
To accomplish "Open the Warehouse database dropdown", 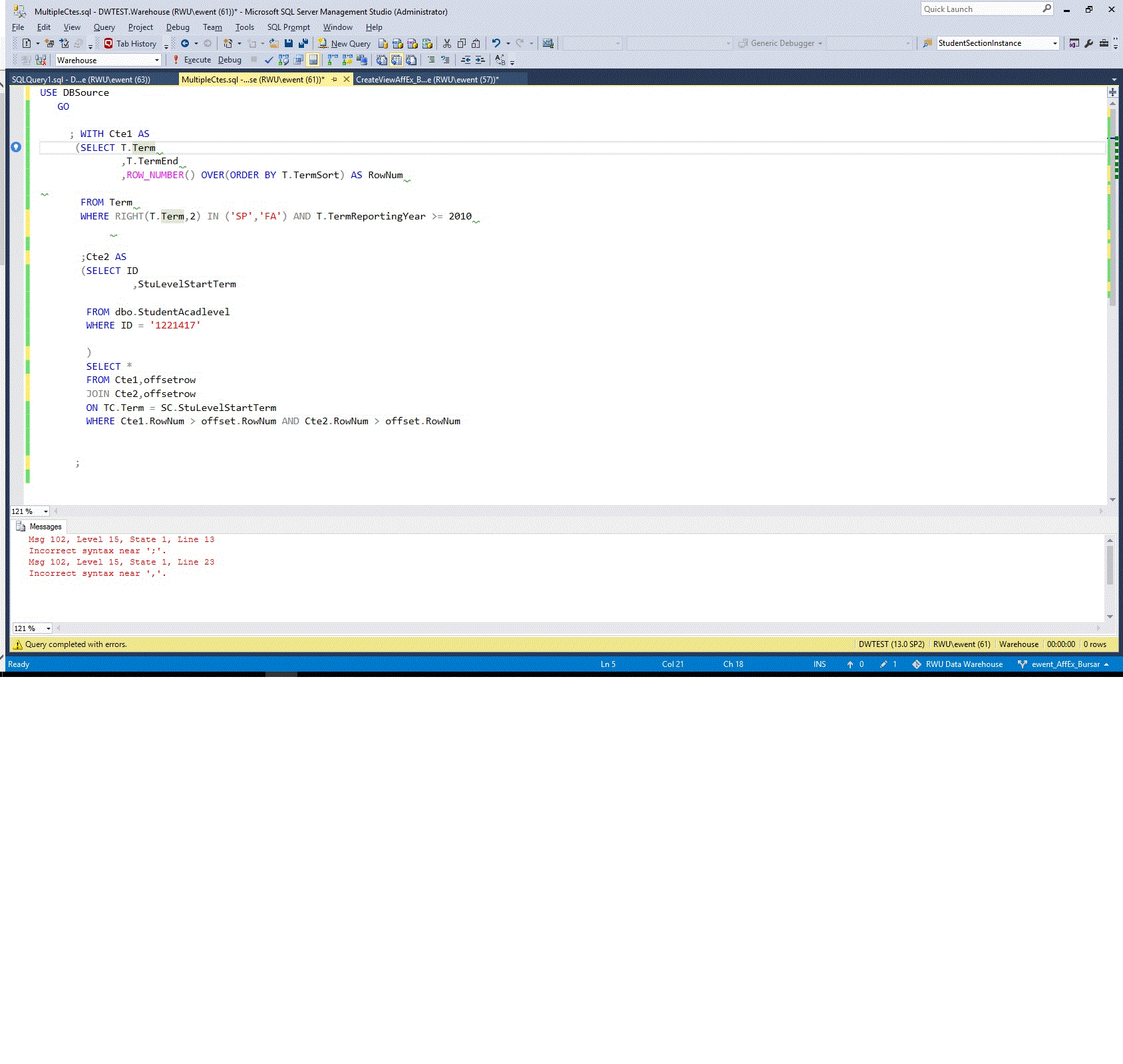I will [x=157, y=61].
